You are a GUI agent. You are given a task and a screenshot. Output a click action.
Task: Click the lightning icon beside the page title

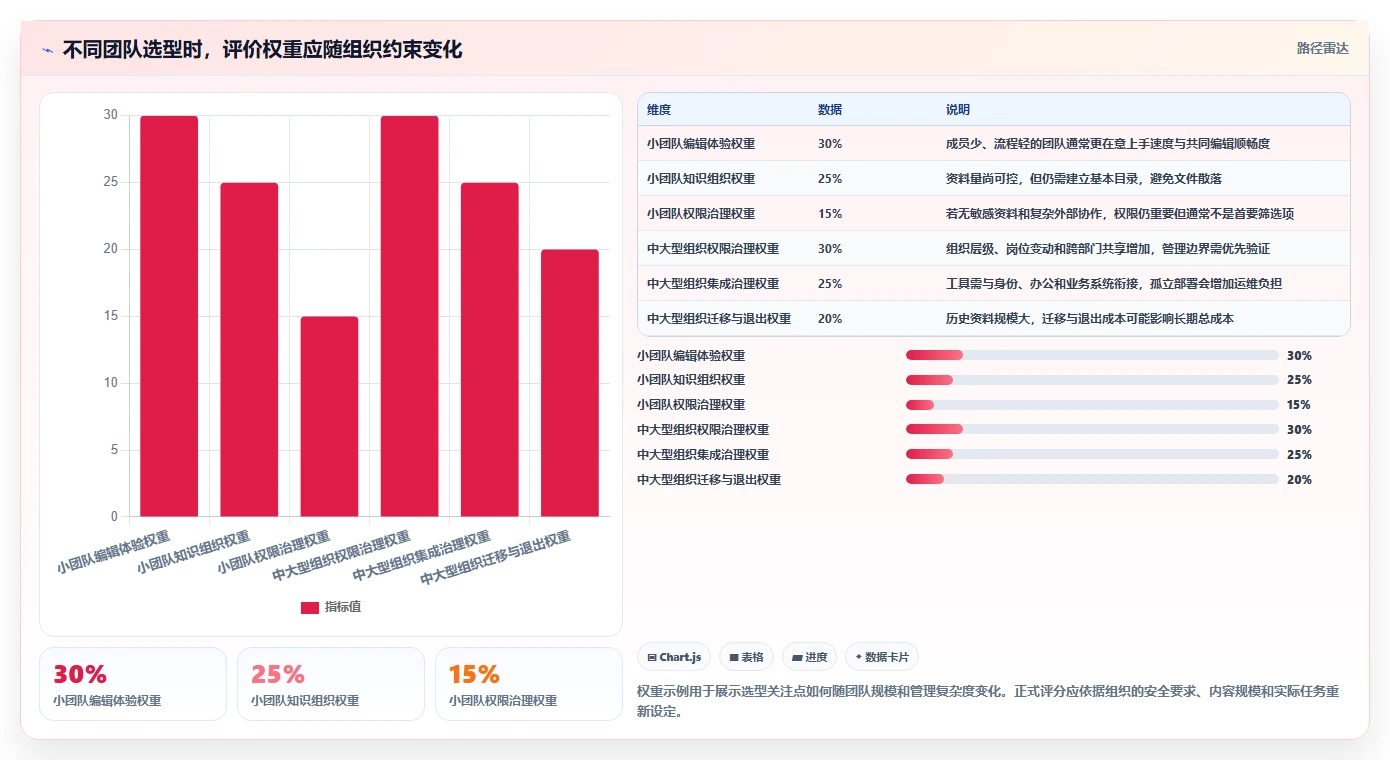(x=47, y=50)
